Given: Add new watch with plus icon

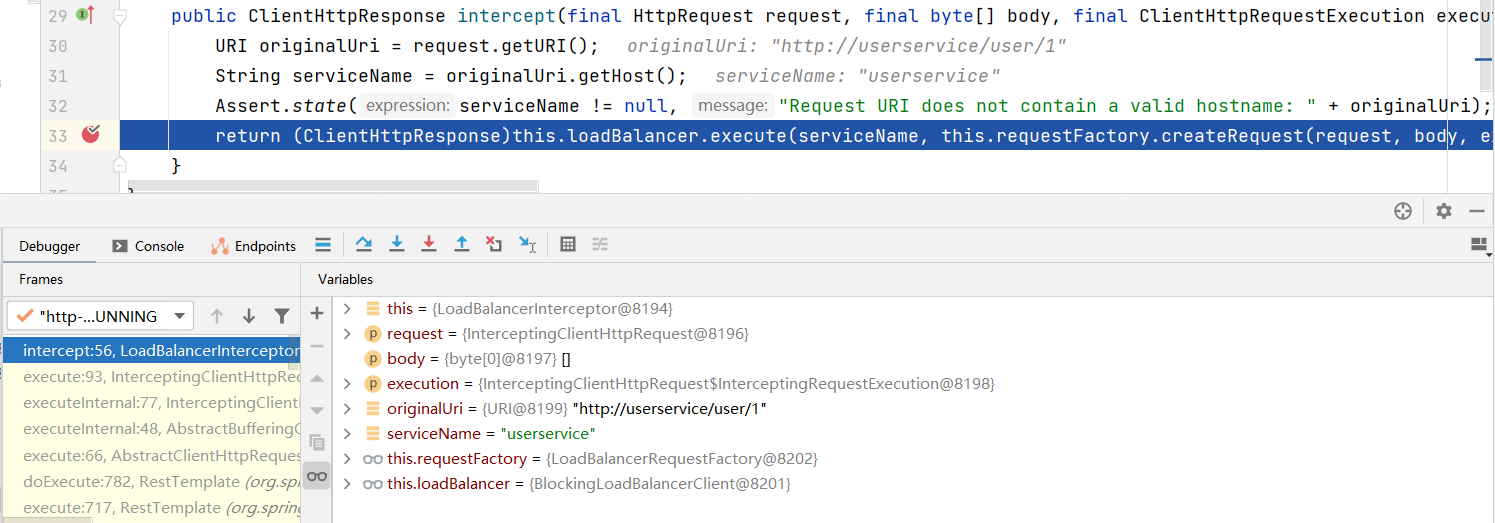Looking at the screenshot, I should (x=317, y=313).
